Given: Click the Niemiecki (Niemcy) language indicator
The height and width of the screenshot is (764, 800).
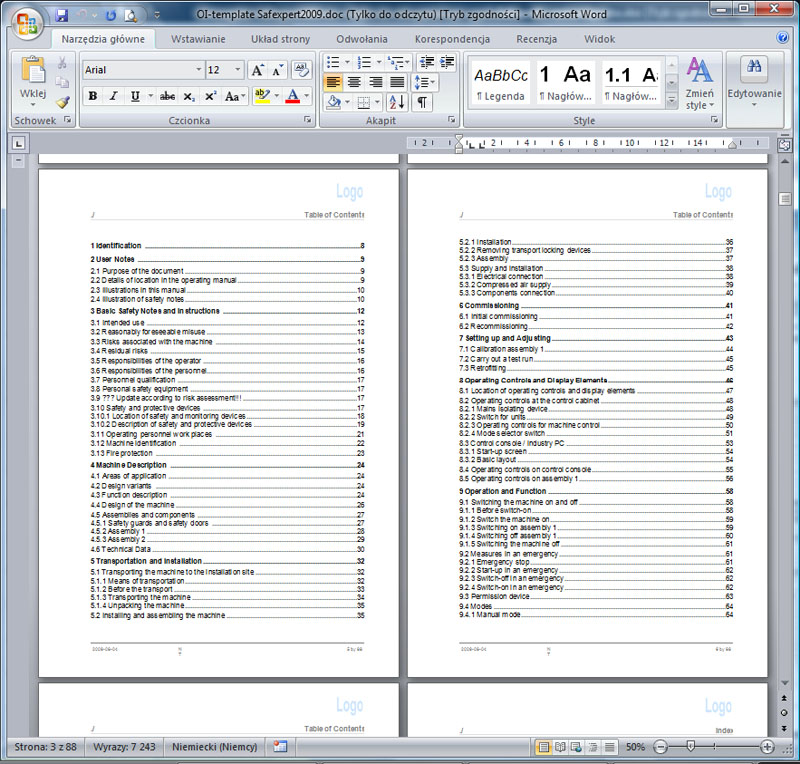Looking at the screenshot, I should click(215, 747).
